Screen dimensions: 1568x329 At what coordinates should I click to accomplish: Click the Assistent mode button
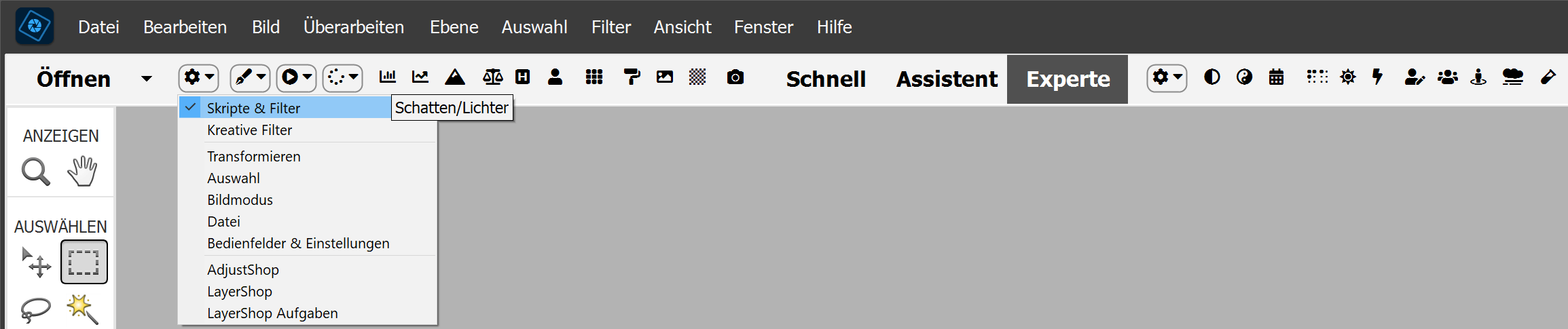[x=947, y=79]
